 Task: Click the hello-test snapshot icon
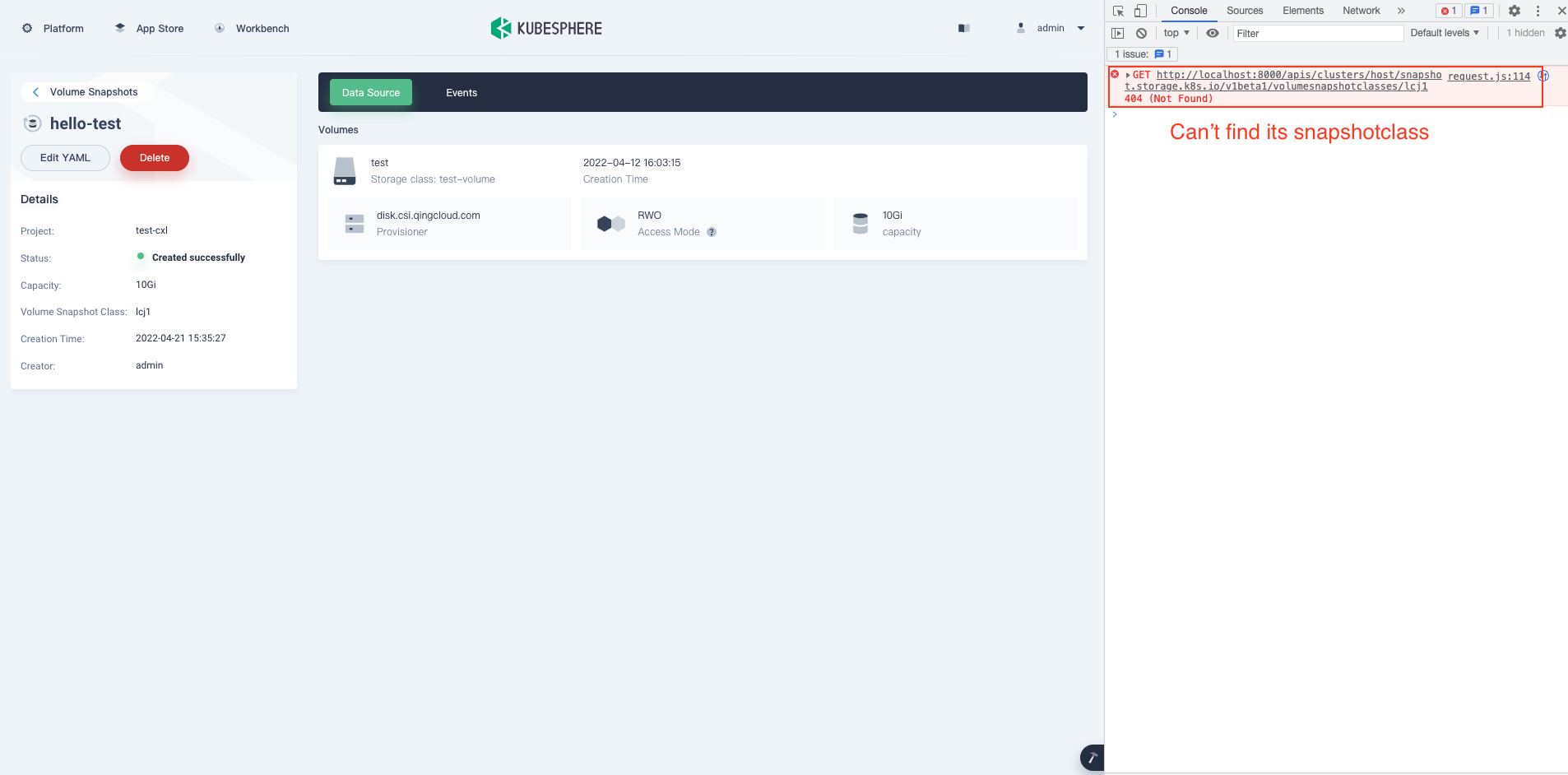pos(32,123)
